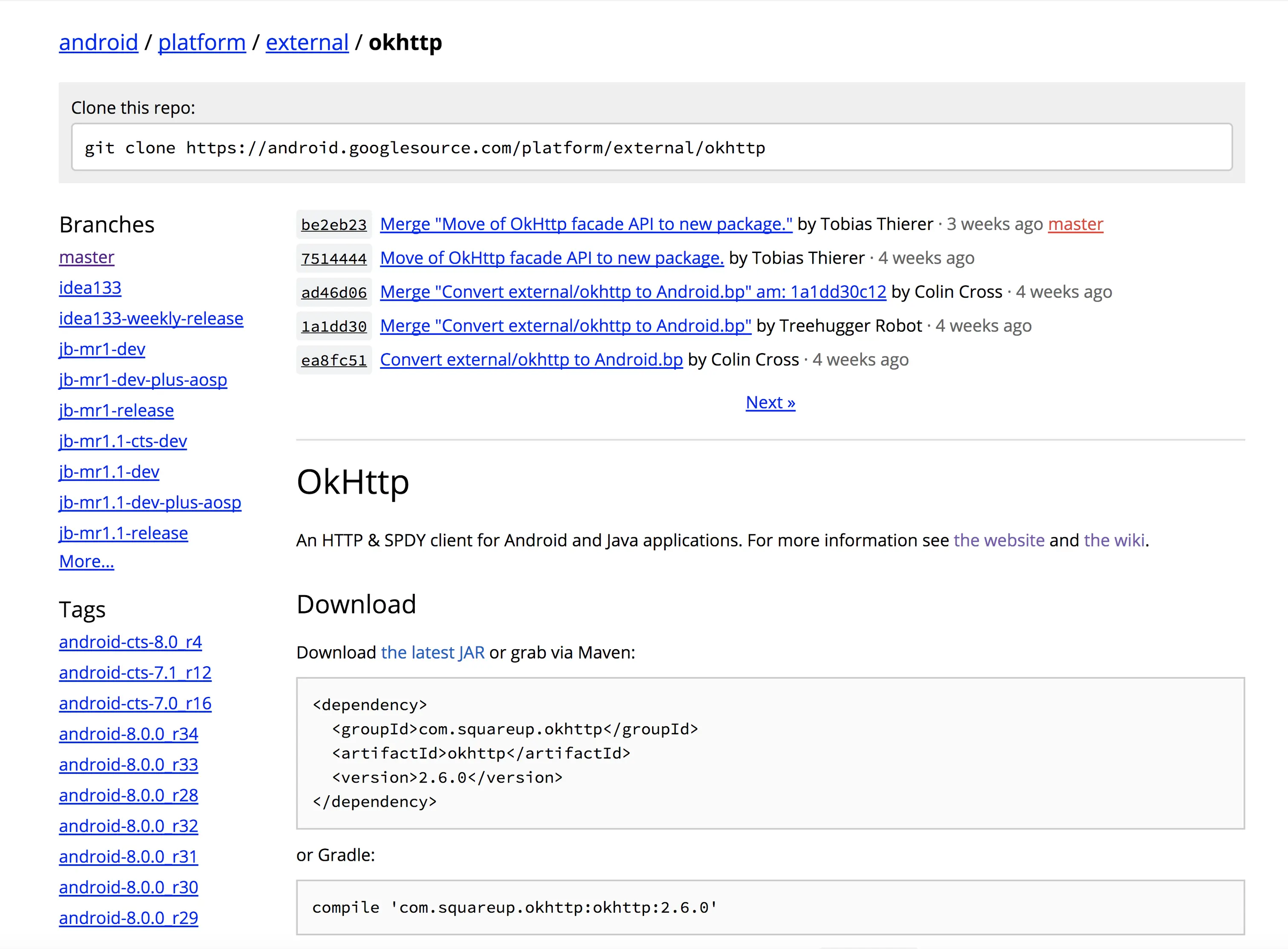
Task: Open tag android-8.0.0_r33
Action: pos(129,765)
